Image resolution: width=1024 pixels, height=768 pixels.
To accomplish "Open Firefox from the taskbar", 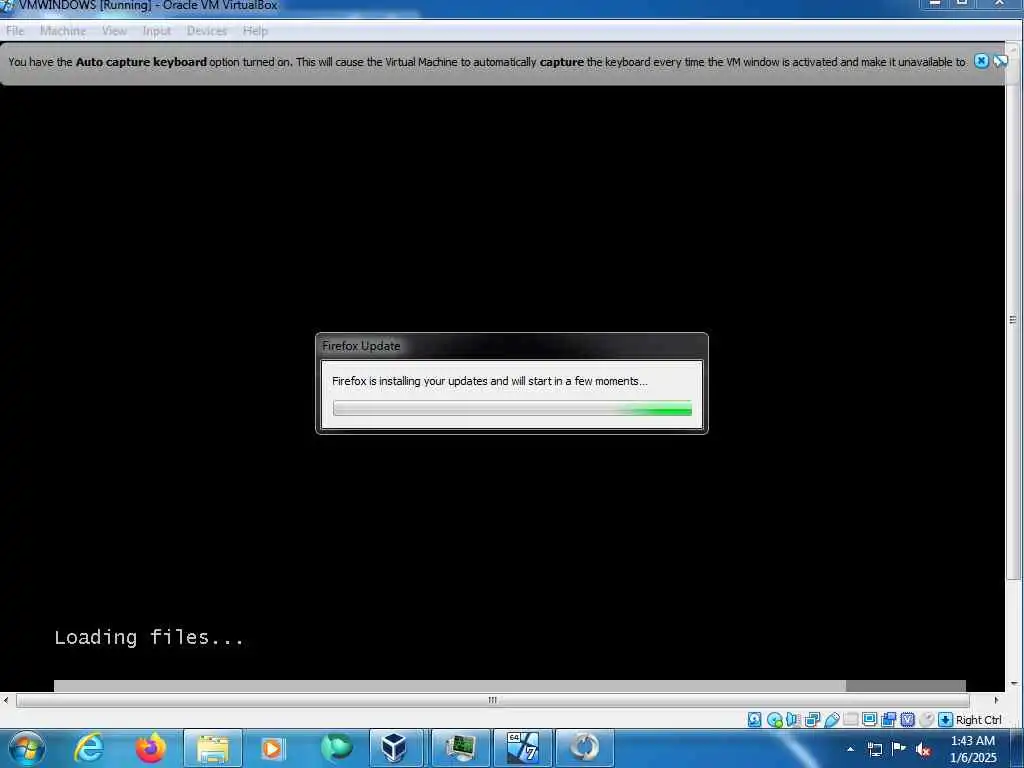I will click(150, 748).
